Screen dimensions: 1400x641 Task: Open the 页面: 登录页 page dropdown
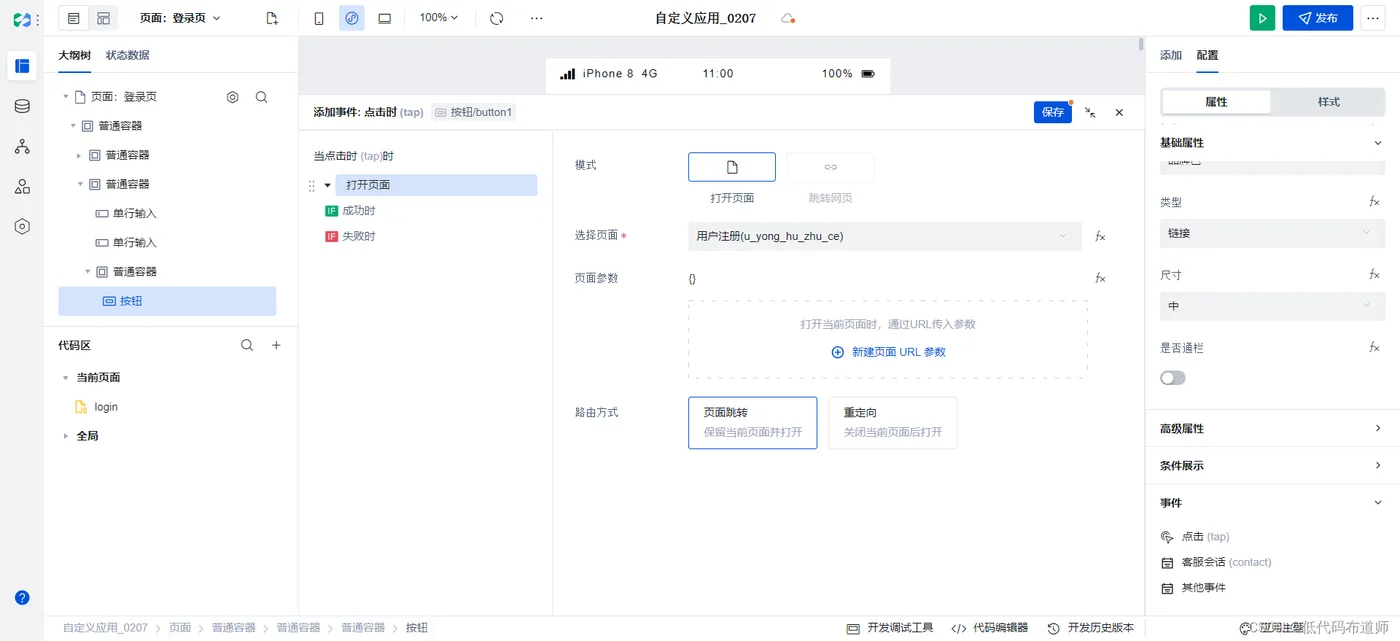click(181, 18)
